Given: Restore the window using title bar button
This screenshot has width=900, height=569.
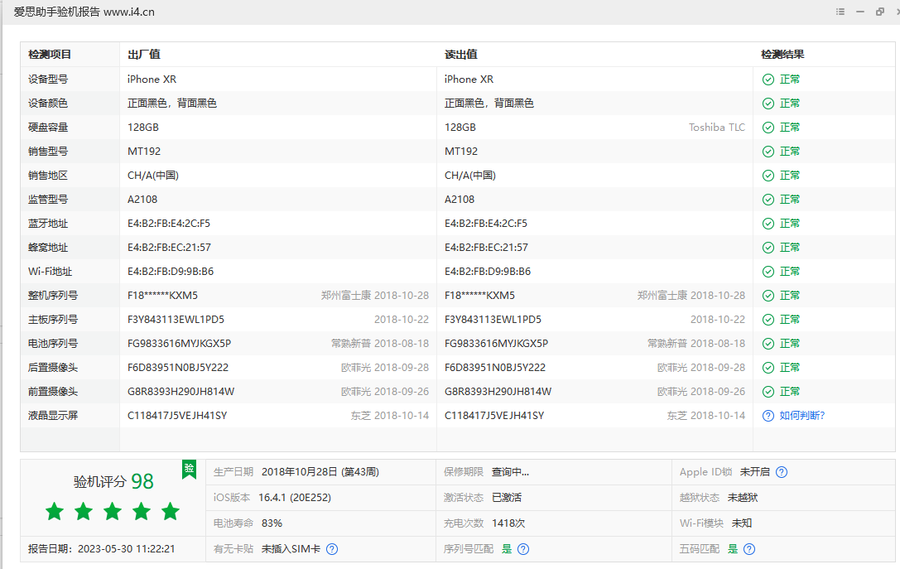Looking at the screenshot, I should [x=880, y=12].
